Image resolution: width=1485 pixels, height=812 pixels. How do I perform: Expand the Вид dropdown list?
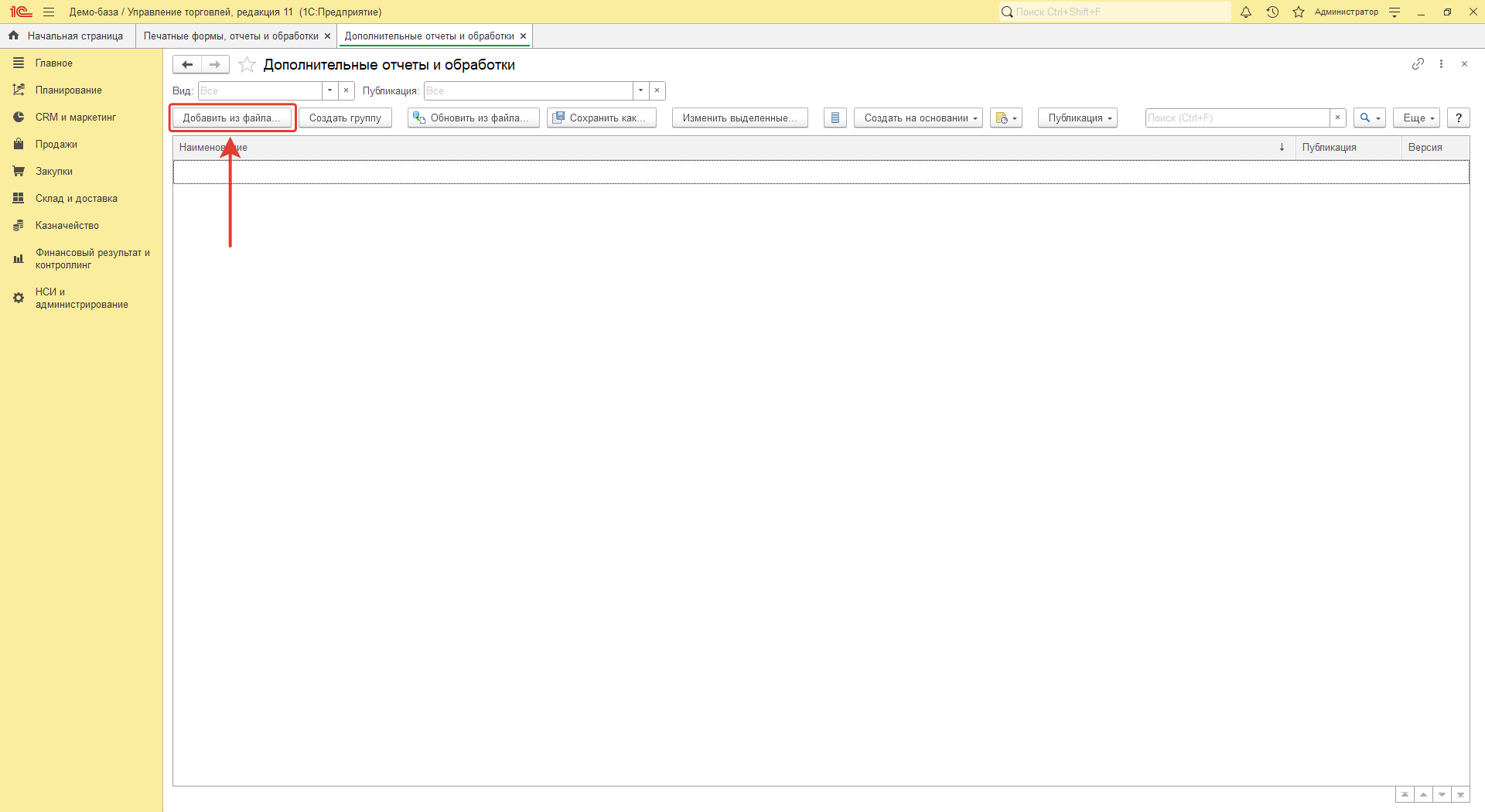(330, 91)
